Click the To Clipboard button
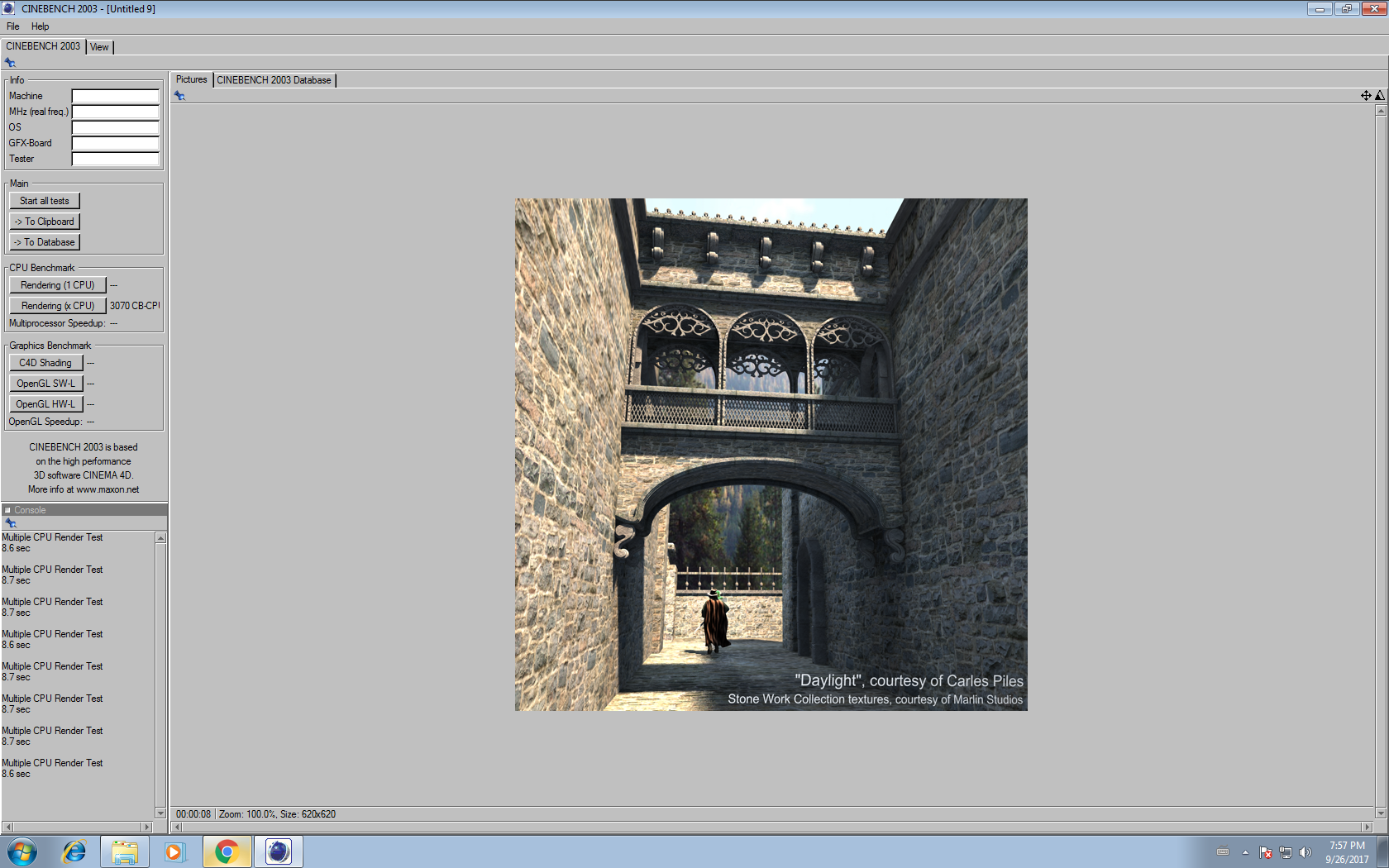Image resolution: width=1389 pixels, height=868 pixels. [x=45, y=222]
